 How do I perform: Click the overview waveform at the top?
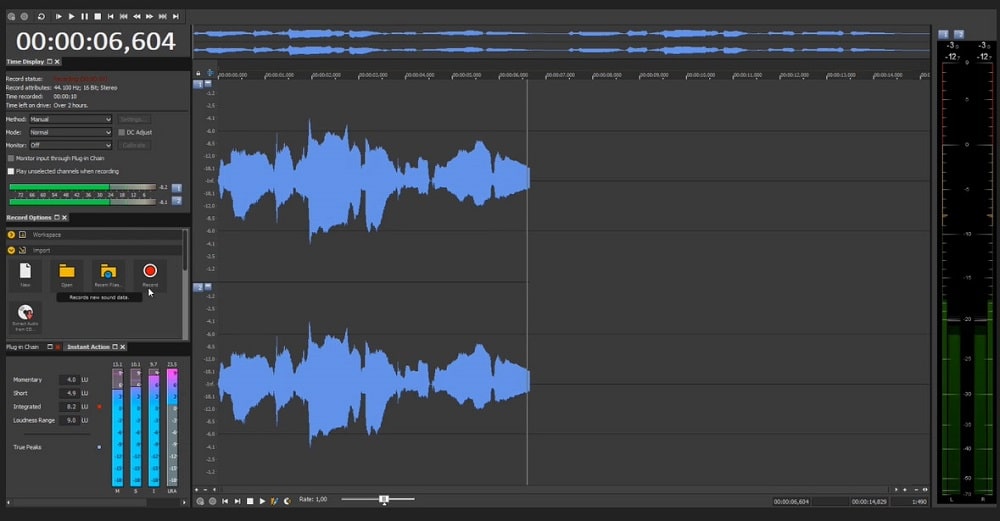561,41
